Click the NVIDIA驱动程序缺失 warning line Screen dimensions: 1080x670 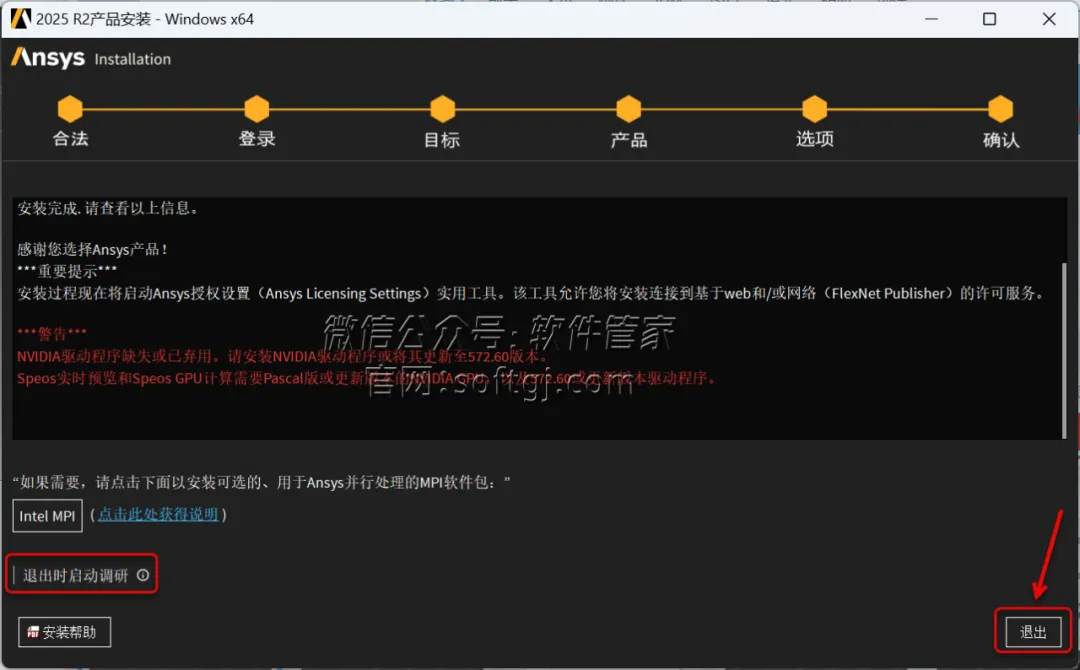coord(284,357)
